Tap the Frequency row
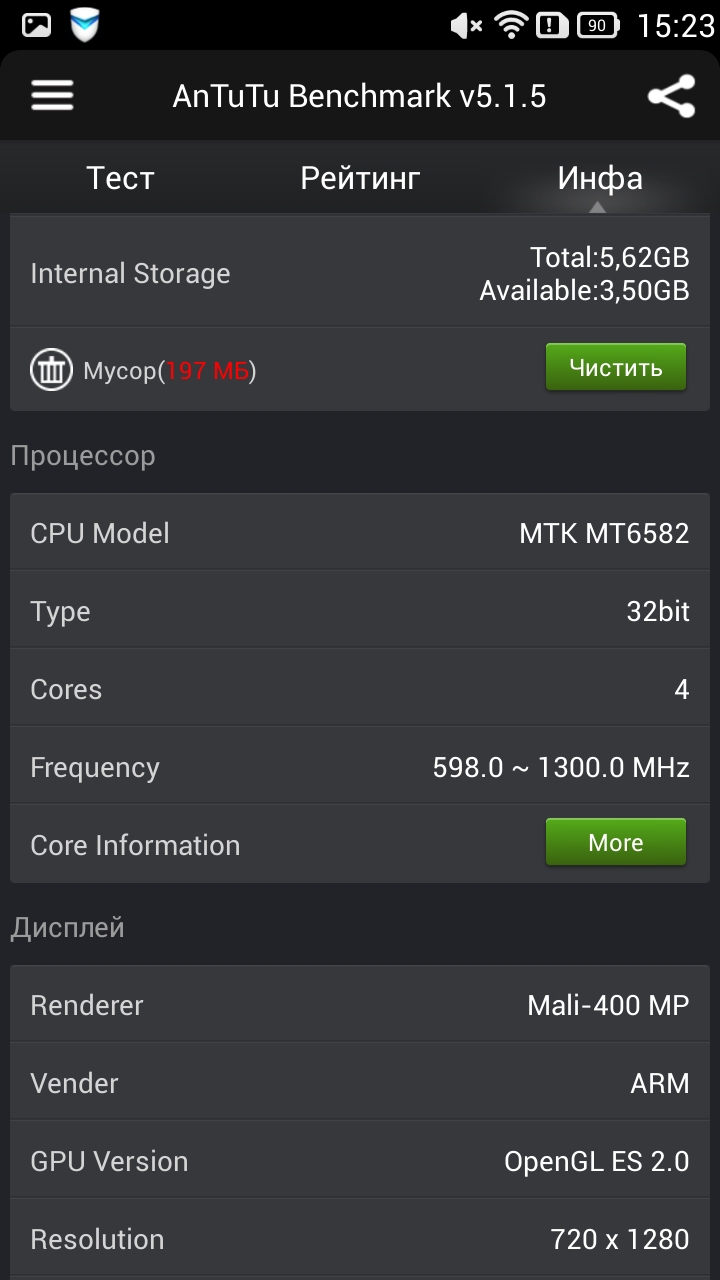The image size is (720, 1280). pyautogui.click(x=360, y=767)
